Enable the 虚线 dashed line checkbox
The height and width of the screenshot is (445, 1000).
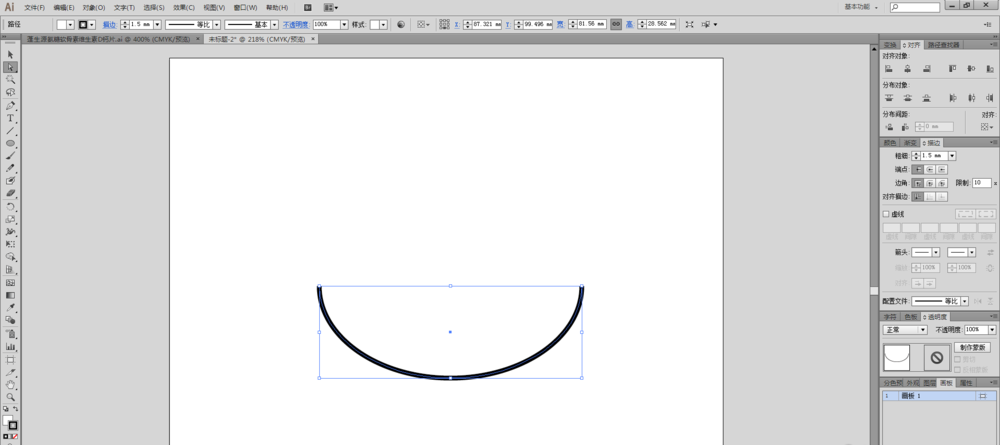886,214
